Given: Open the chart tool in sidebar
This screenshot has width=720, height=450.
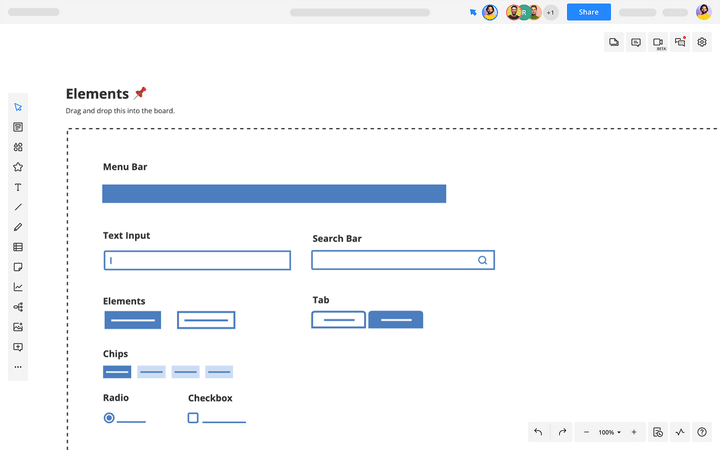Looking at the screenshot, I should [18, 287].
